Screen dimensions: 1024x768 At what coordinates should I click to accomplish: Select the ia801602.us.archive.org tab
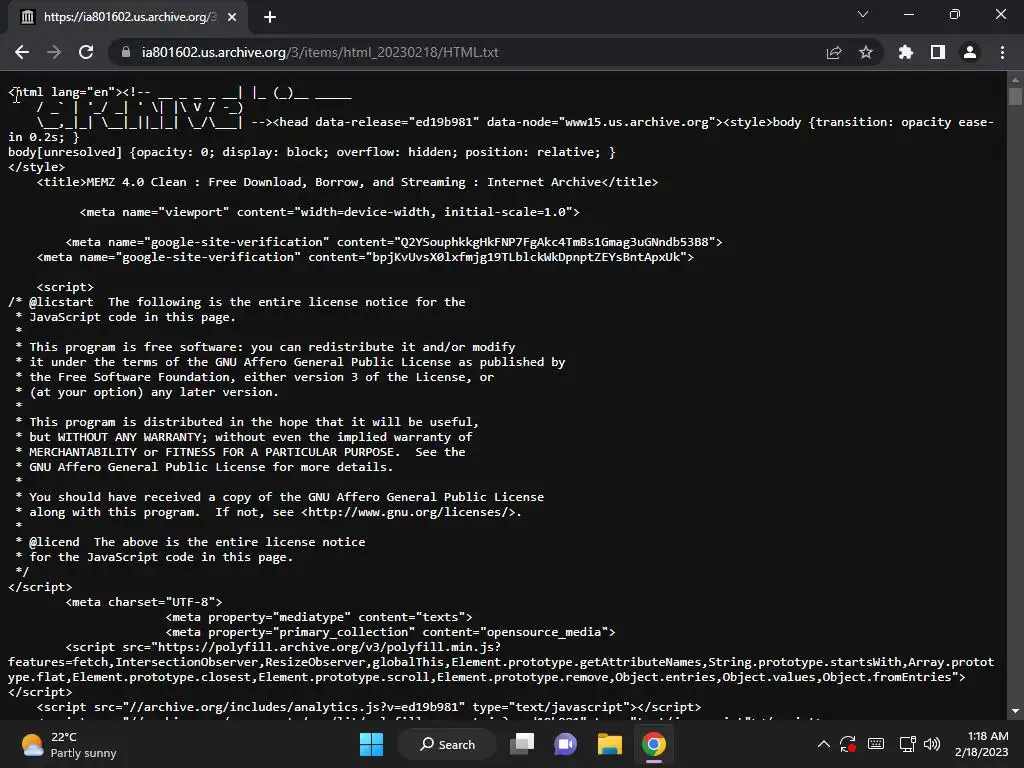(x=127, y=17)
